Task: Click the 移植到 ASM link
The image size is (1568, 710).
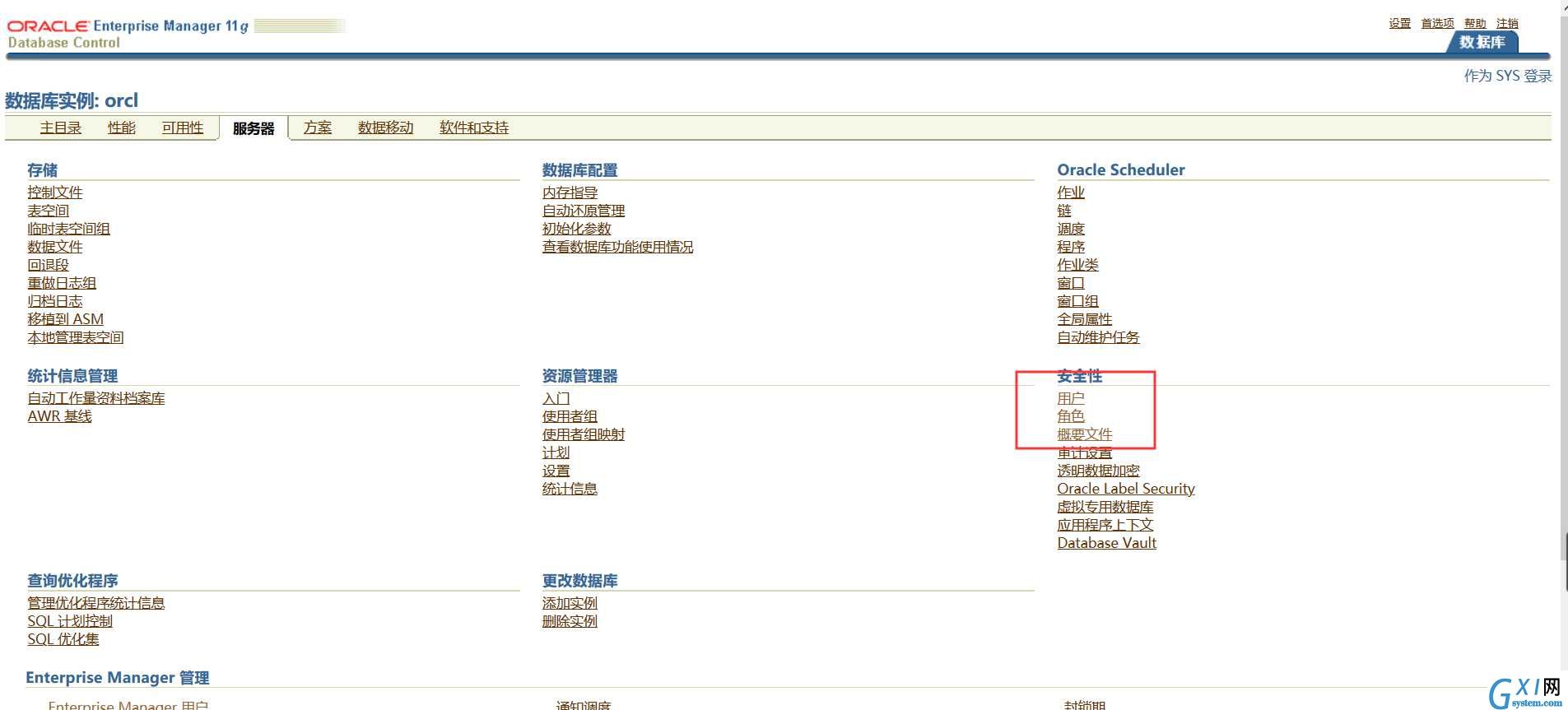Action: (x=66, y=318)
